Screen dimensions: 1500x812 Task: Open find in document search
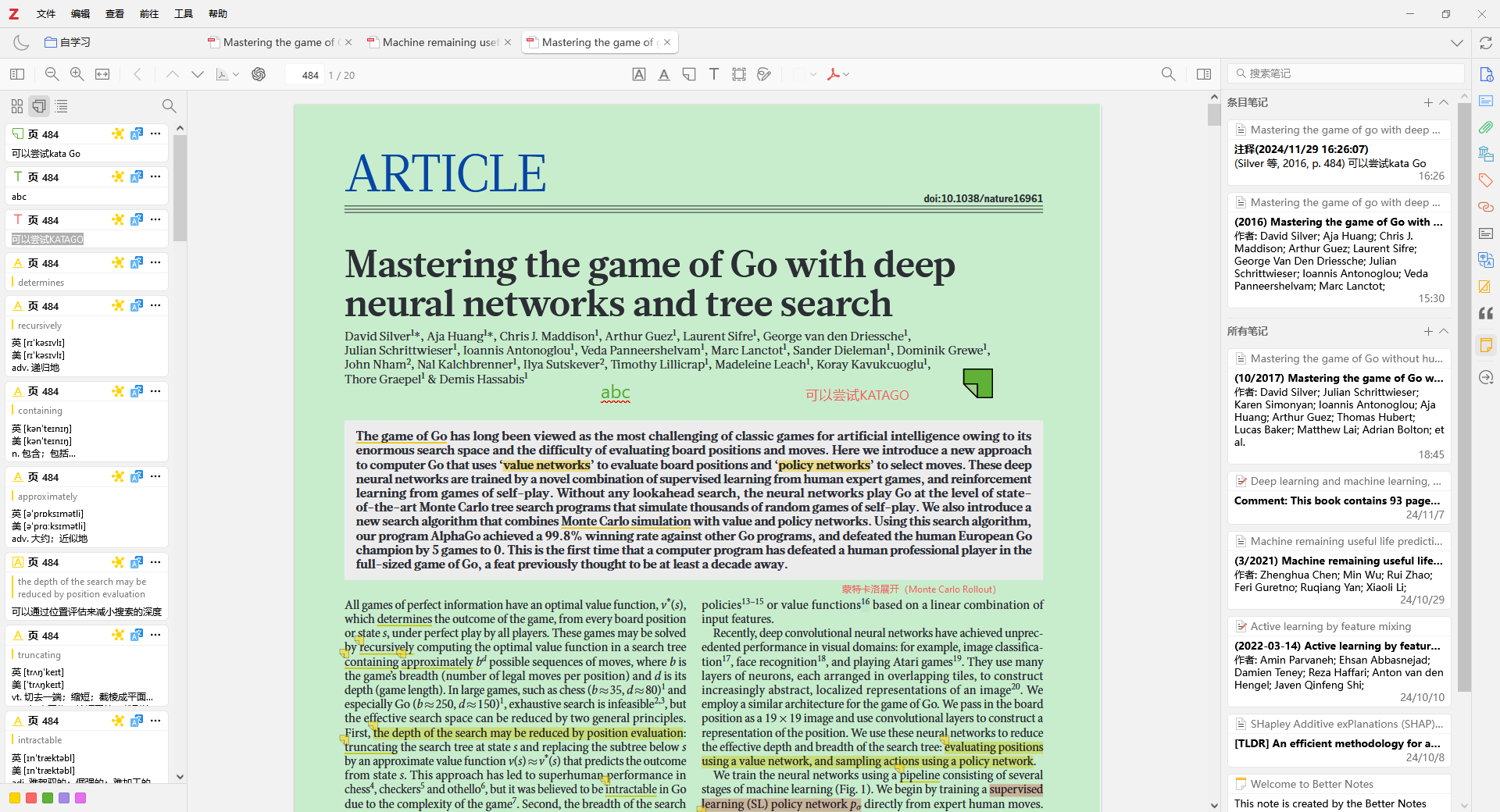point(1168,74)
